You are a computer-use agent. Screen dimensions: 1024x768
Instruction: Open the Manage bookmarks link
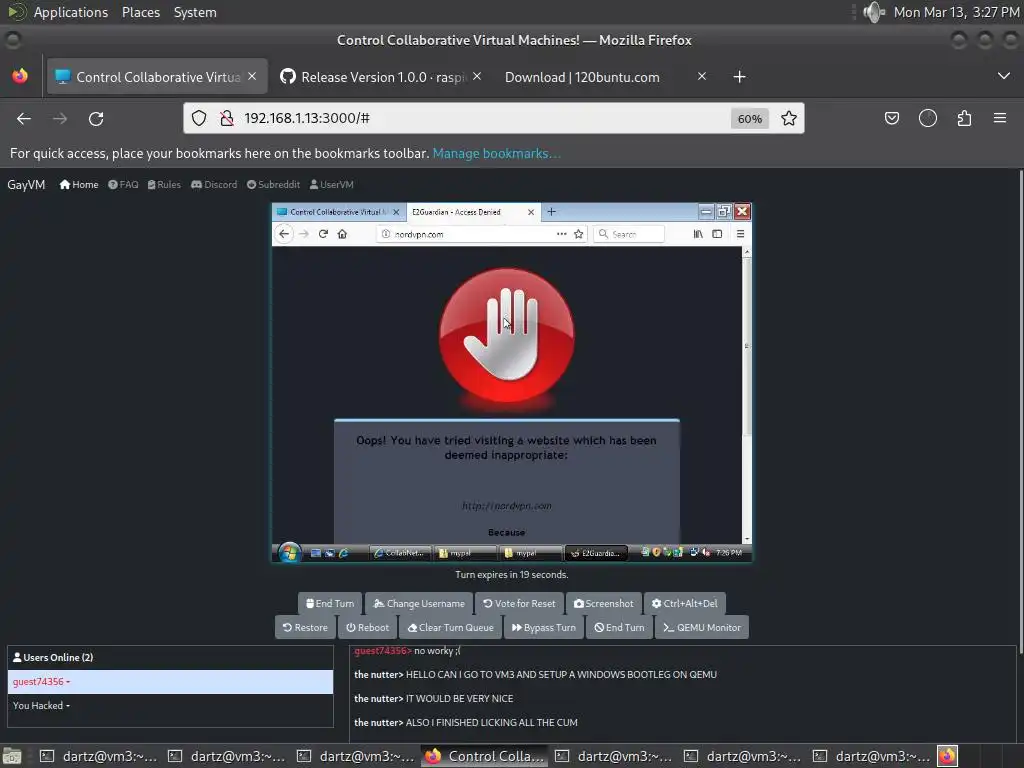point(496,153)
